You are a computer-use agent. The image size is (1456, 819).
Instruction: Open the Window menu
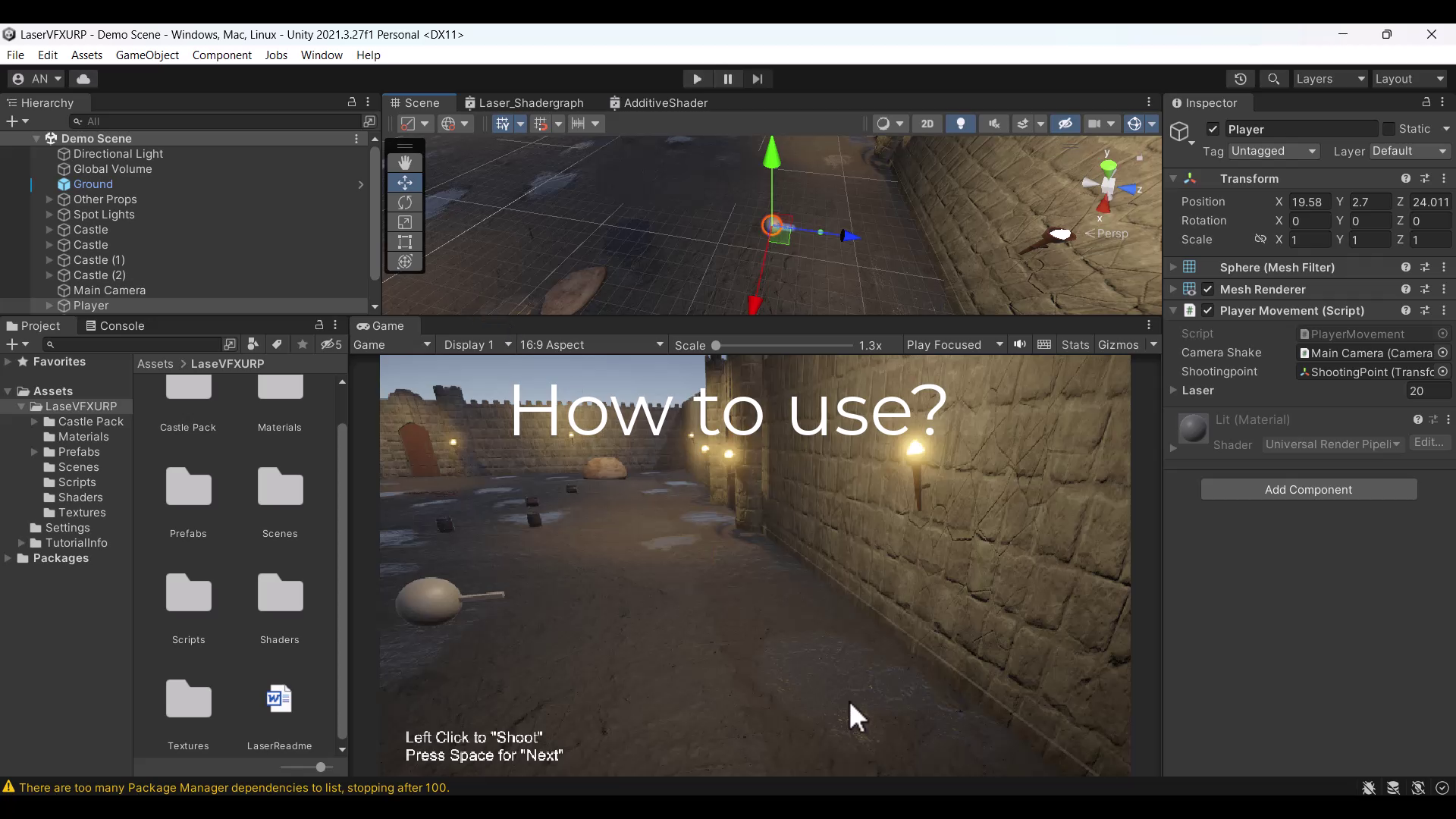tap(322, 55)
